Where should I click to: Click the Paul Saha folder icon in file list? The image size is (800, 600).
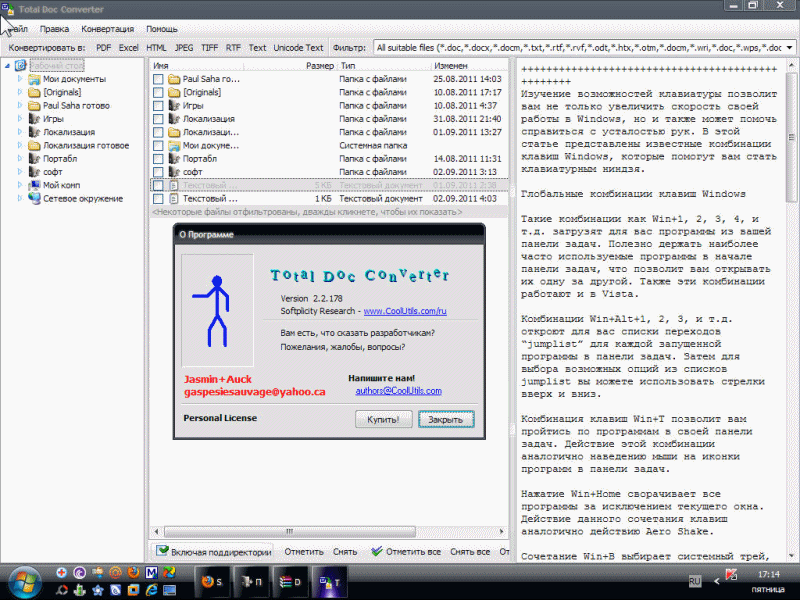point(174,79)
